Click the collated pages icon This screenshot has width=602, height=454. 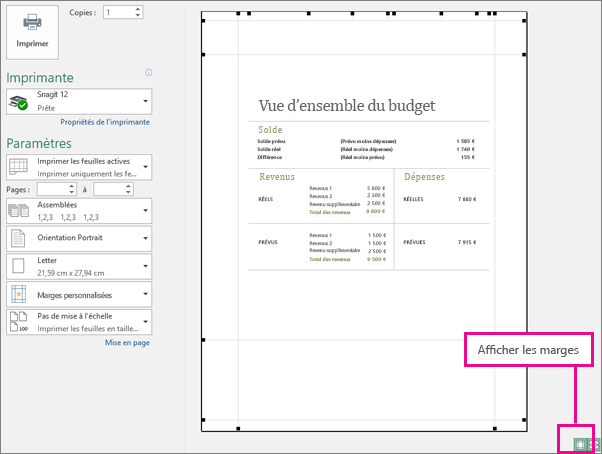(x=18, y=210)
